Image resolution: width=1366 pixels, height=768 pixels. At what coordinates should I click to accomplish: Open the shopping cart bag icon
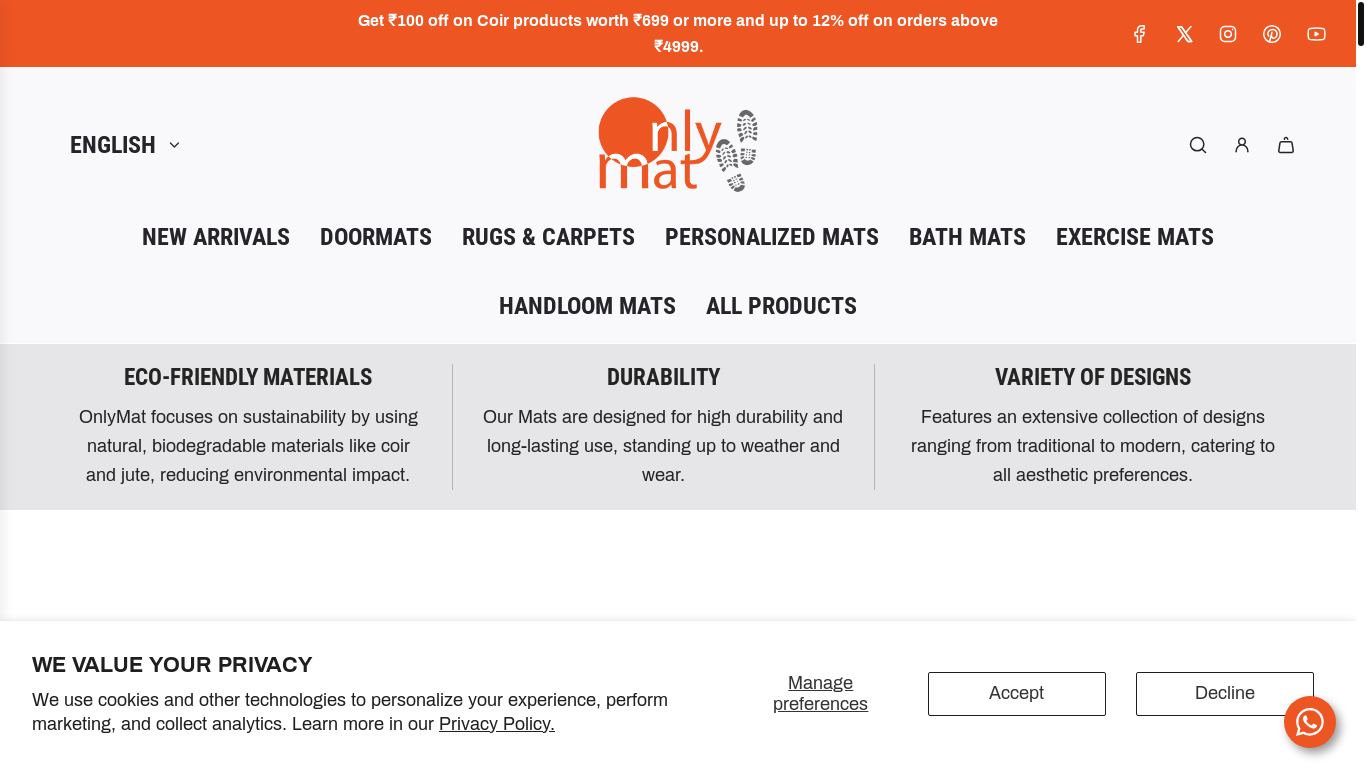pyautogui.click(x=1286, y=145)
